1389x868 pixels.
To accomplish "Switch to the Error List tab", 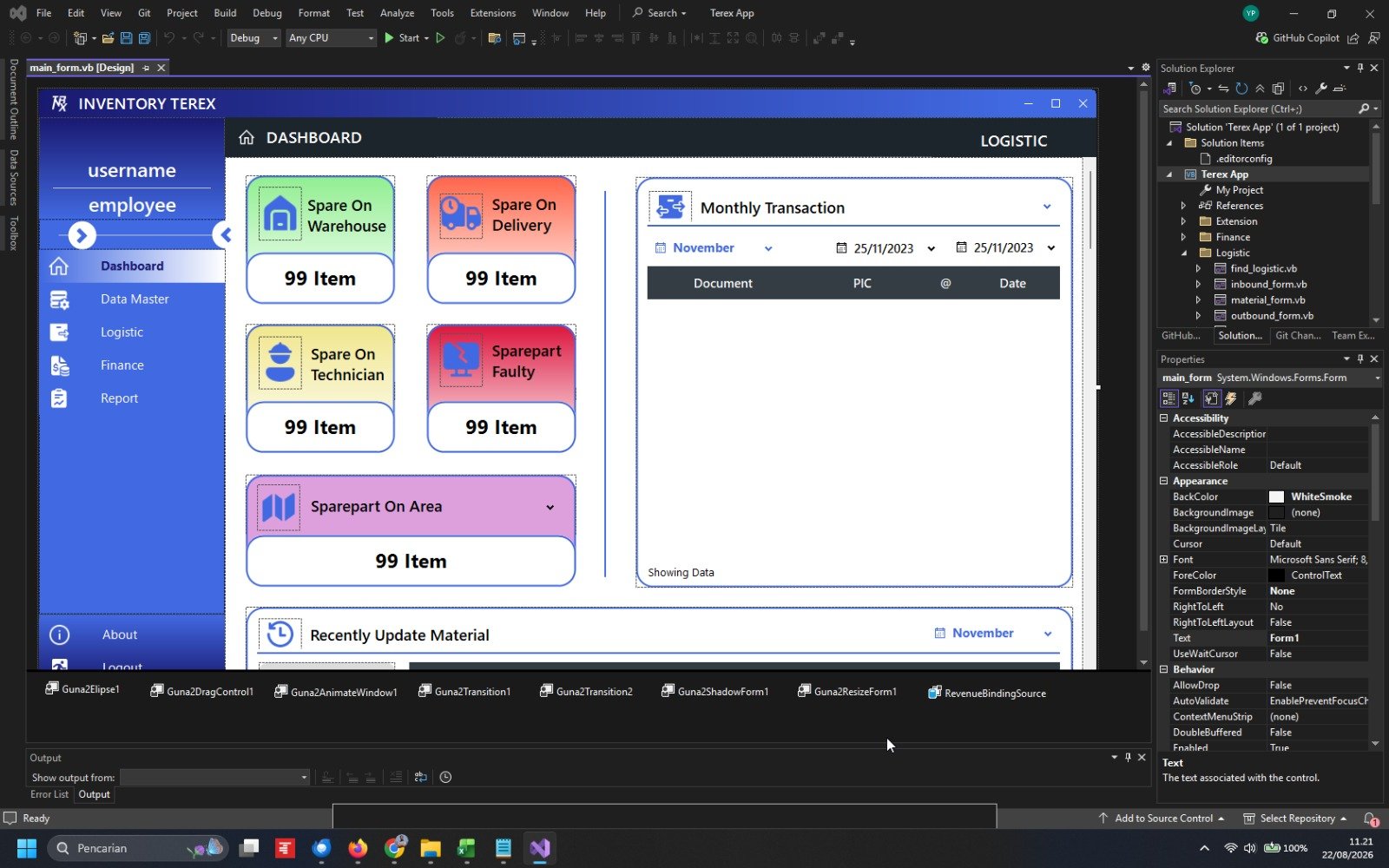I will click(x=49, y=794).
